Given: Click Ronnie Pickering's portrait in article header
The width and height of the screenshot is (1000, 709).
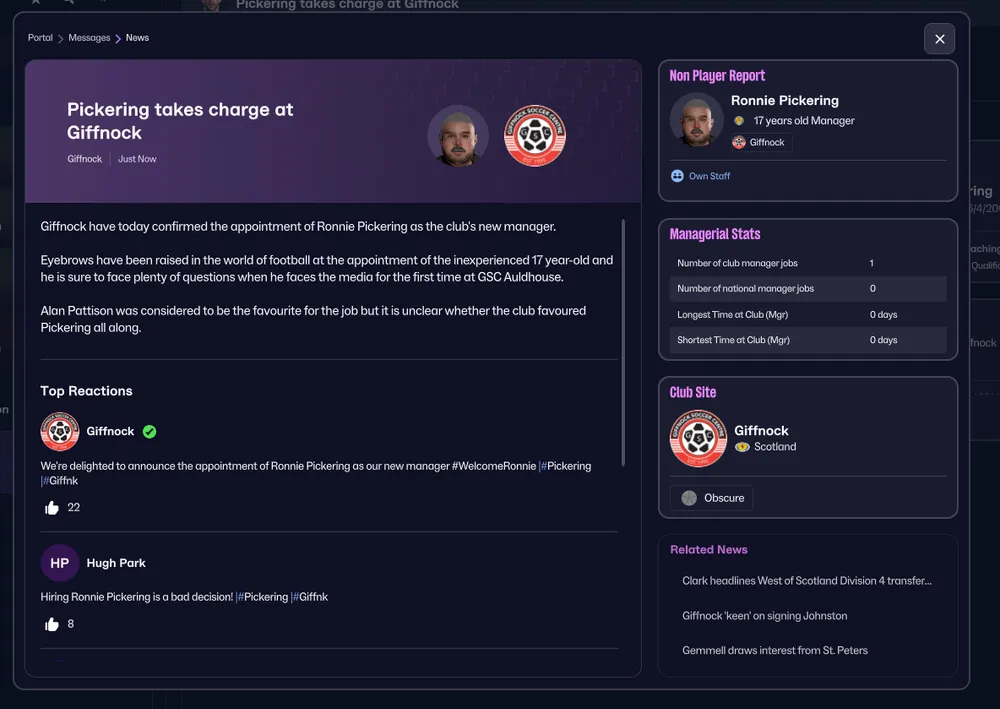Looking at the screenshot, I should (x=458, y=136).
